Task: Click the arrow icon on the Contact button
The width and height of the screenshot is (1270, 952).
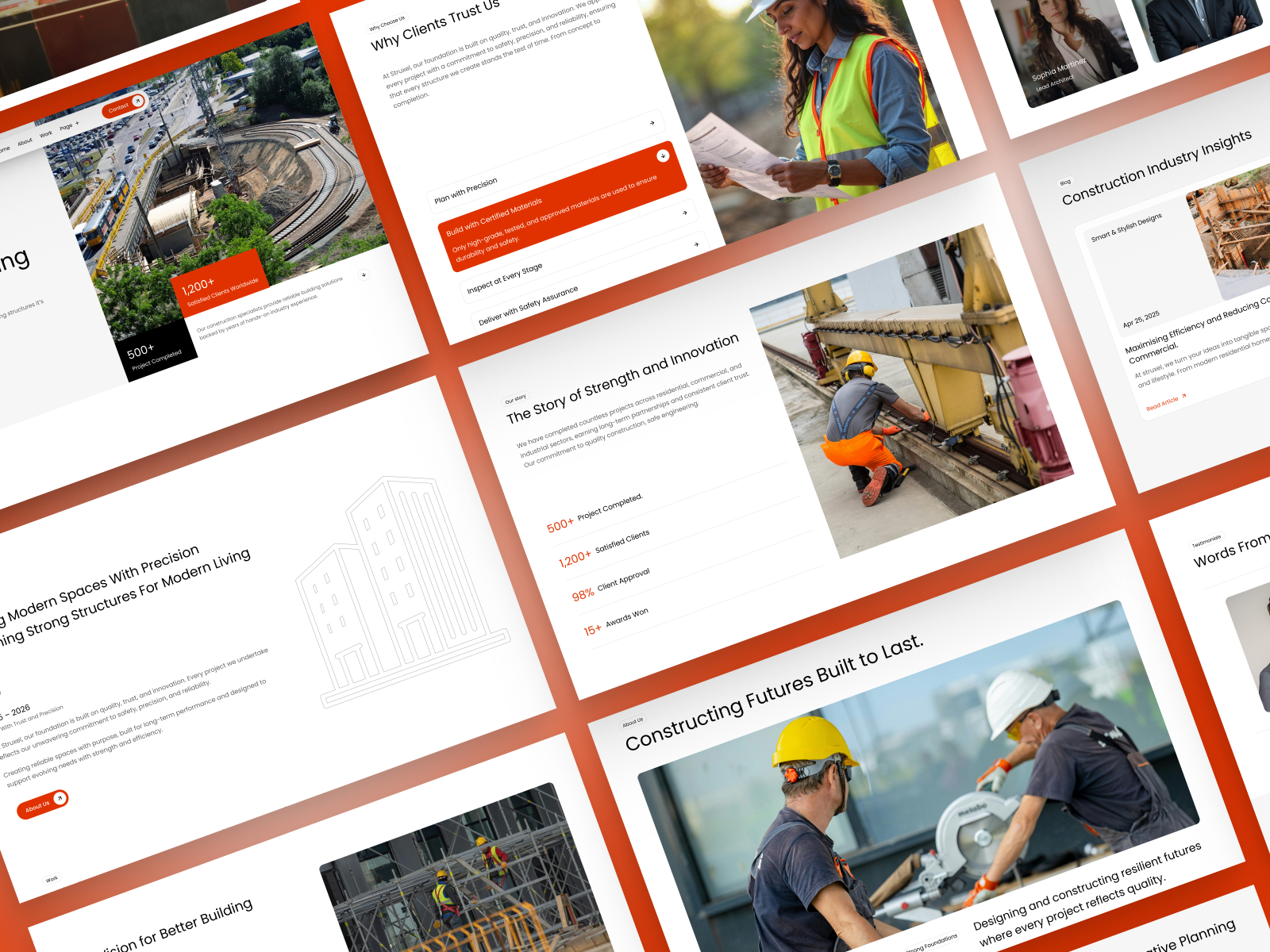Action: coord(137,101)
